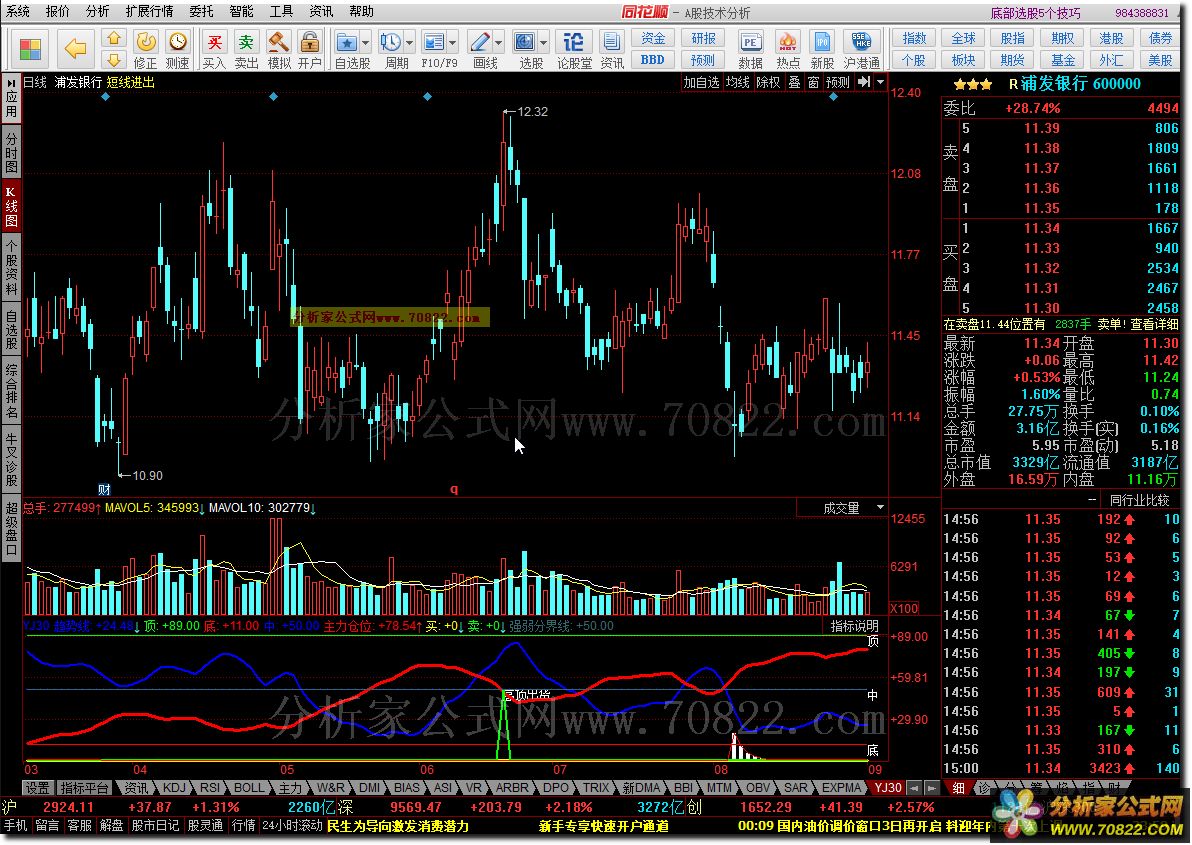Open 模拟 simulated trading gavel icon
This screenshot has height=845, width=1192.
[x=278, y=49]
